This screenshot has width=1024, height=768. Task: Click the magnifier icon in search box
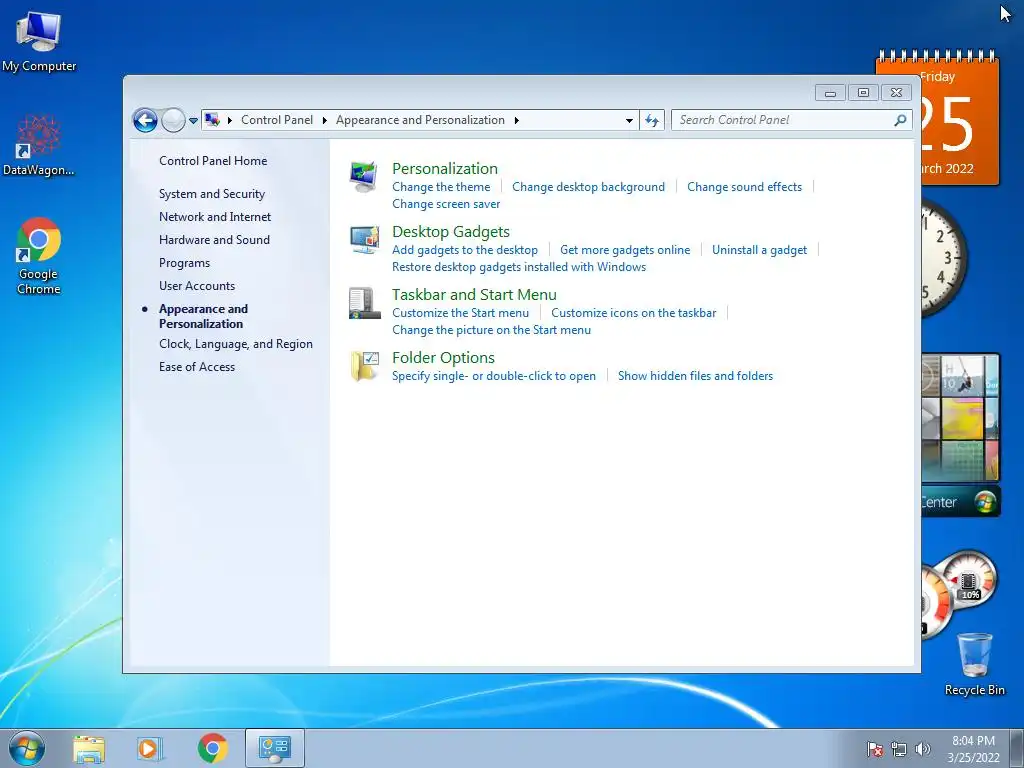tap(900, 120)
